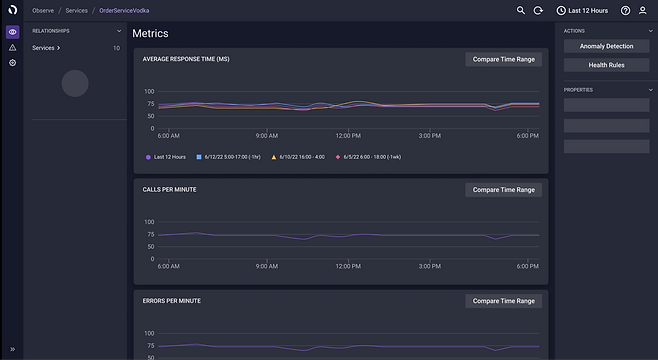Compare Time Range for Average Response Time
Screen dimensions: 658x360
(x=504, y=59)
